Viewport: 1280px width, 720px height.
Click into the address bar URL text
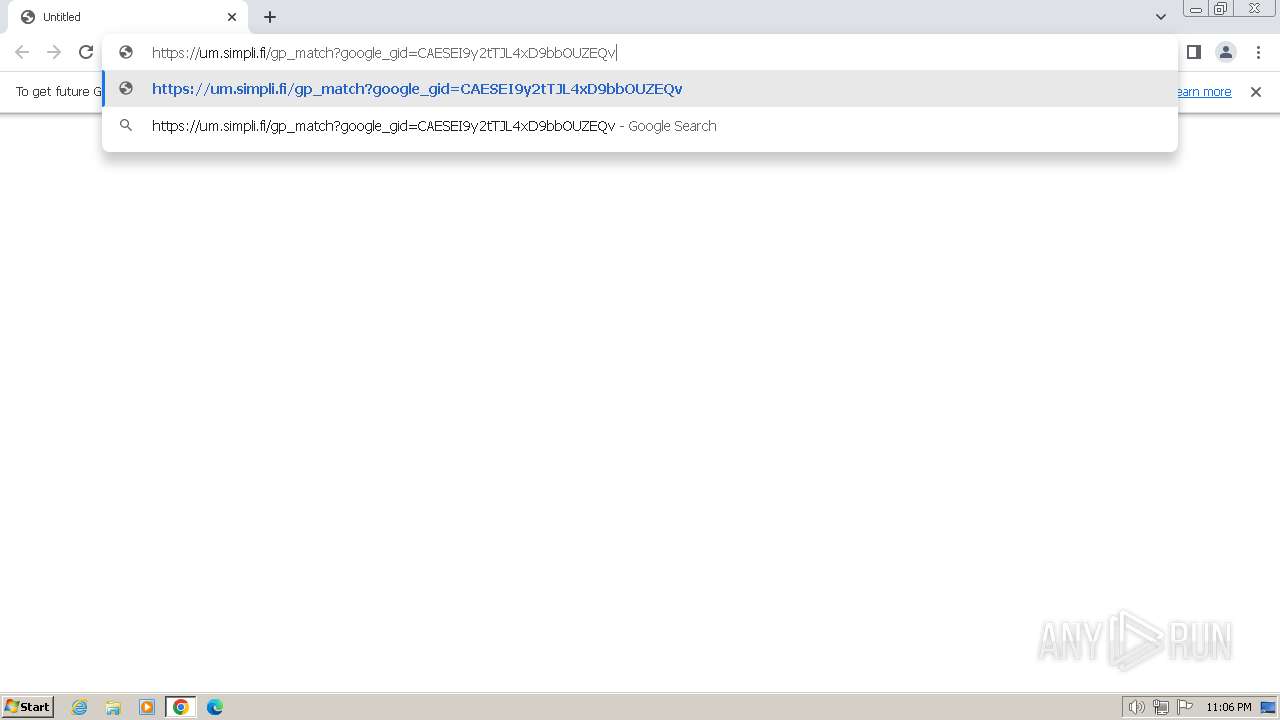384,53
